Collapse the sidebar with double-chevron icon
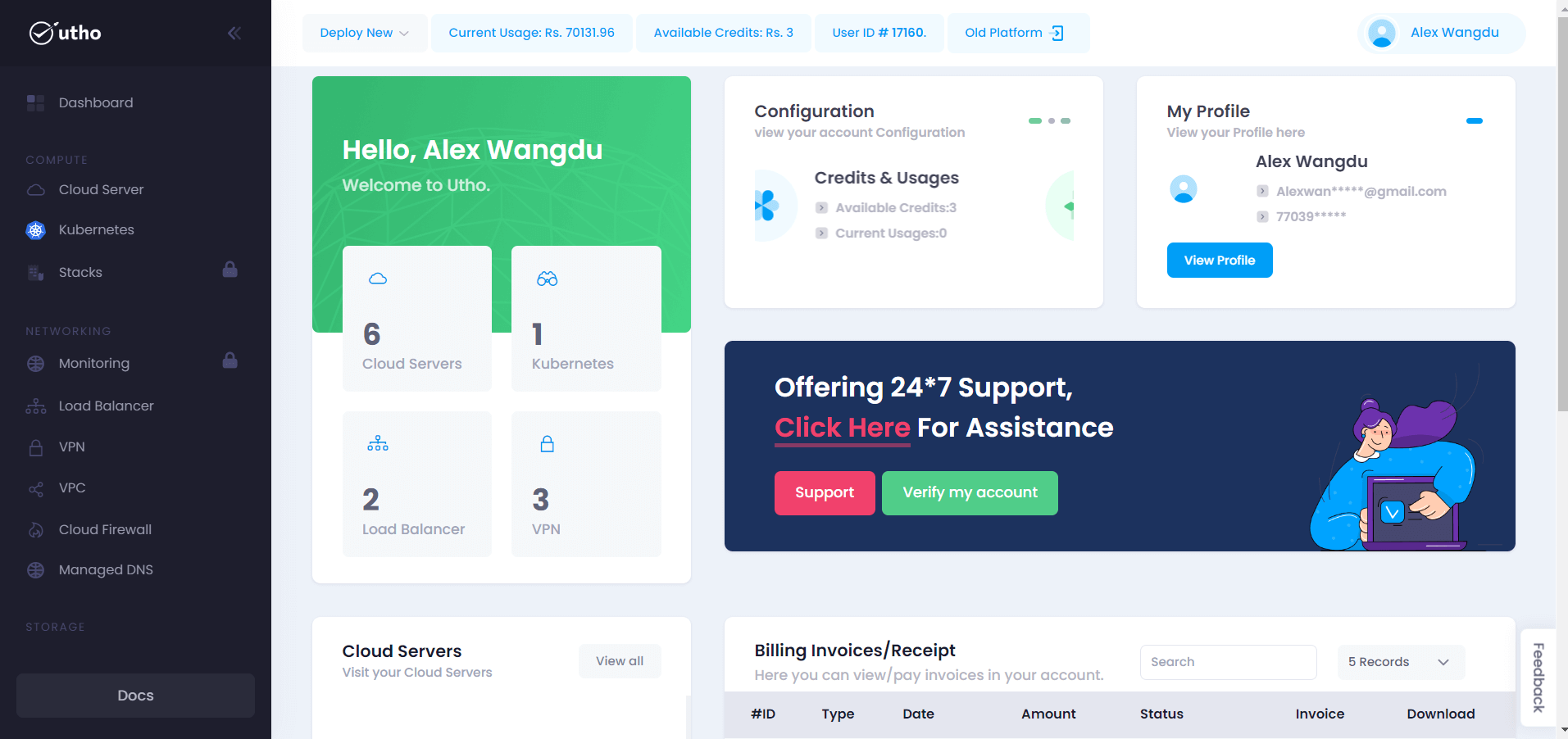Viewport: 1568px width, 739px height. point(234,33)
